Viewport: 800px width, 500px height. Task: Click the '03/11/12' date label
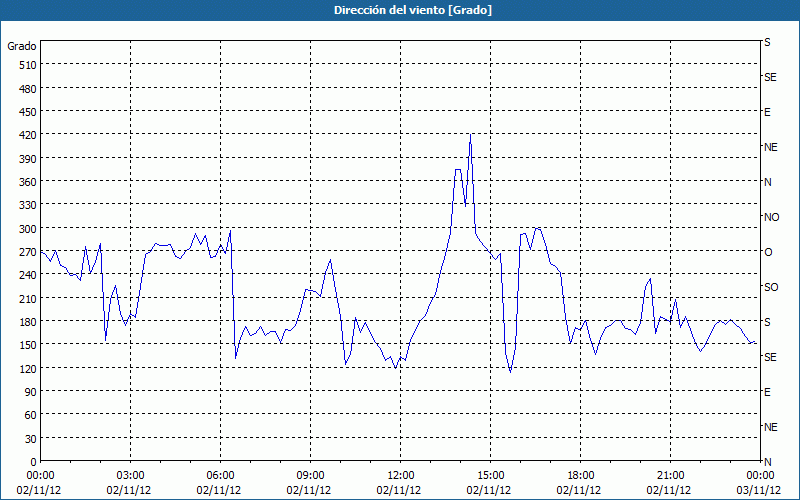[x=759, y=490]
